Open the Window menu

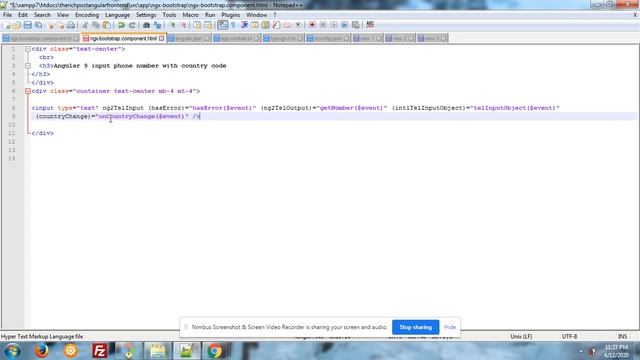(256, 15)
